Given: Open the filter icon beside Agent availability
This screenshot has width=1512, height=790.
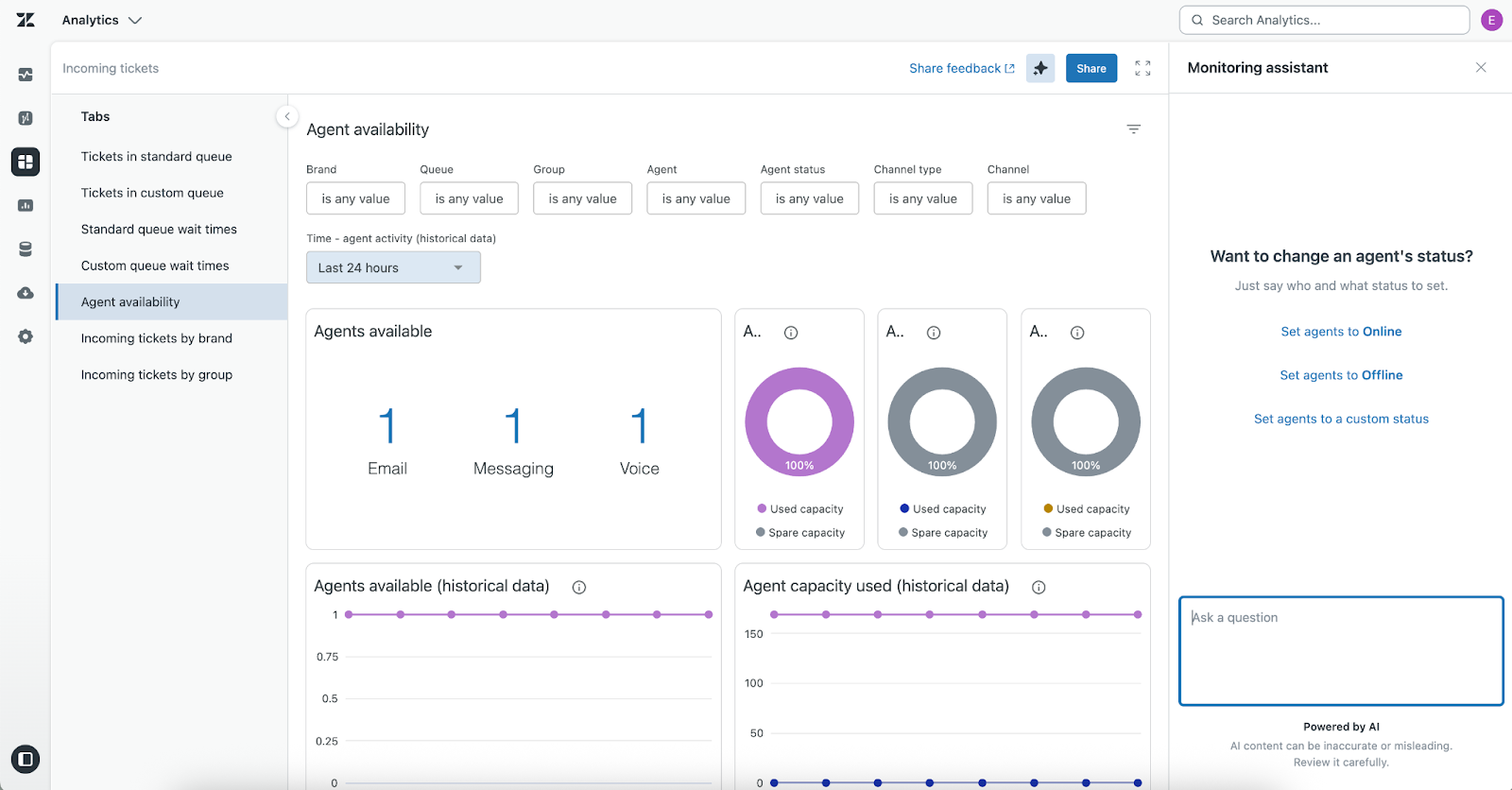Looking at the screenshot, I should coord(1133,129).
